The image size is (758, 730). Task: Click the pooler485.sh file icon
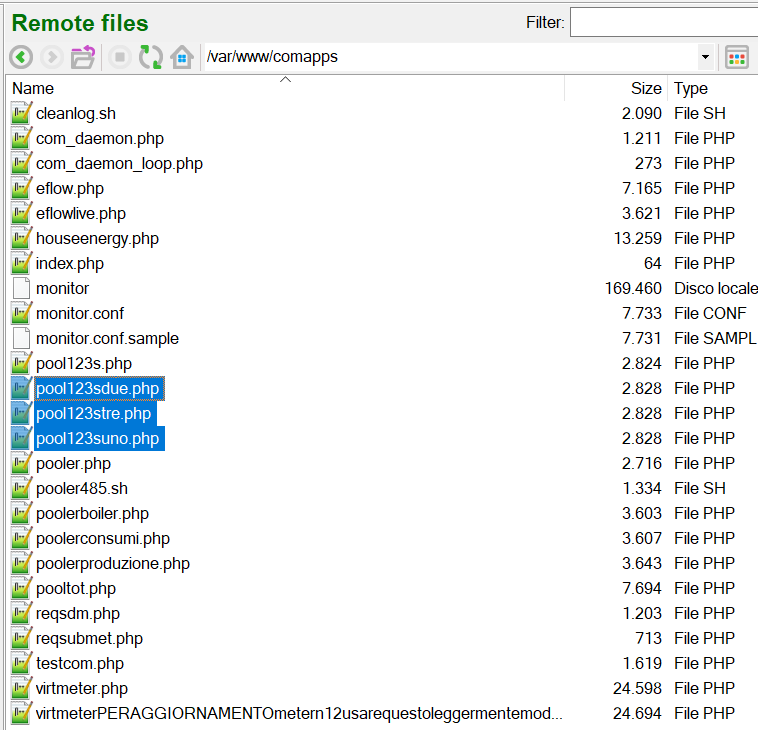pyautogui.click(x=21, y=488)
